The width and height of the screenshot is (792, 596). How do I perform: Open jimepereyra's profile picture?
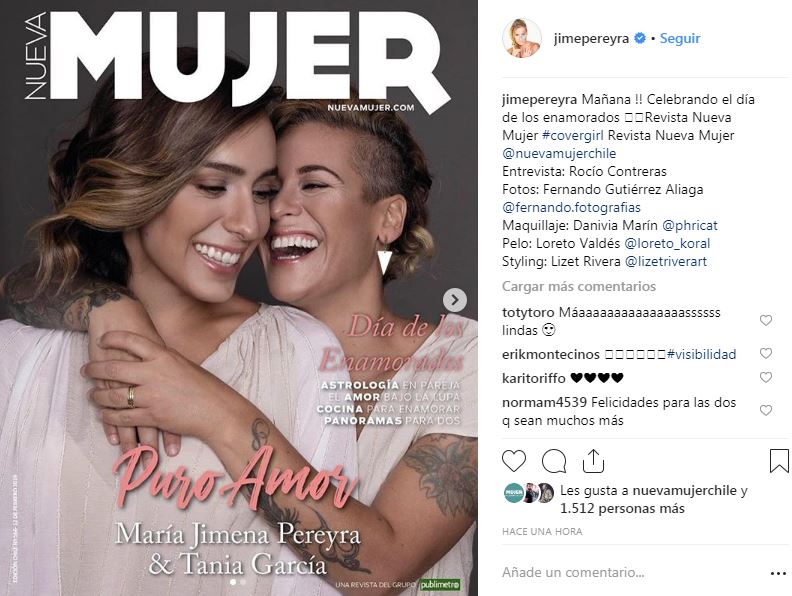coord(522,38)
